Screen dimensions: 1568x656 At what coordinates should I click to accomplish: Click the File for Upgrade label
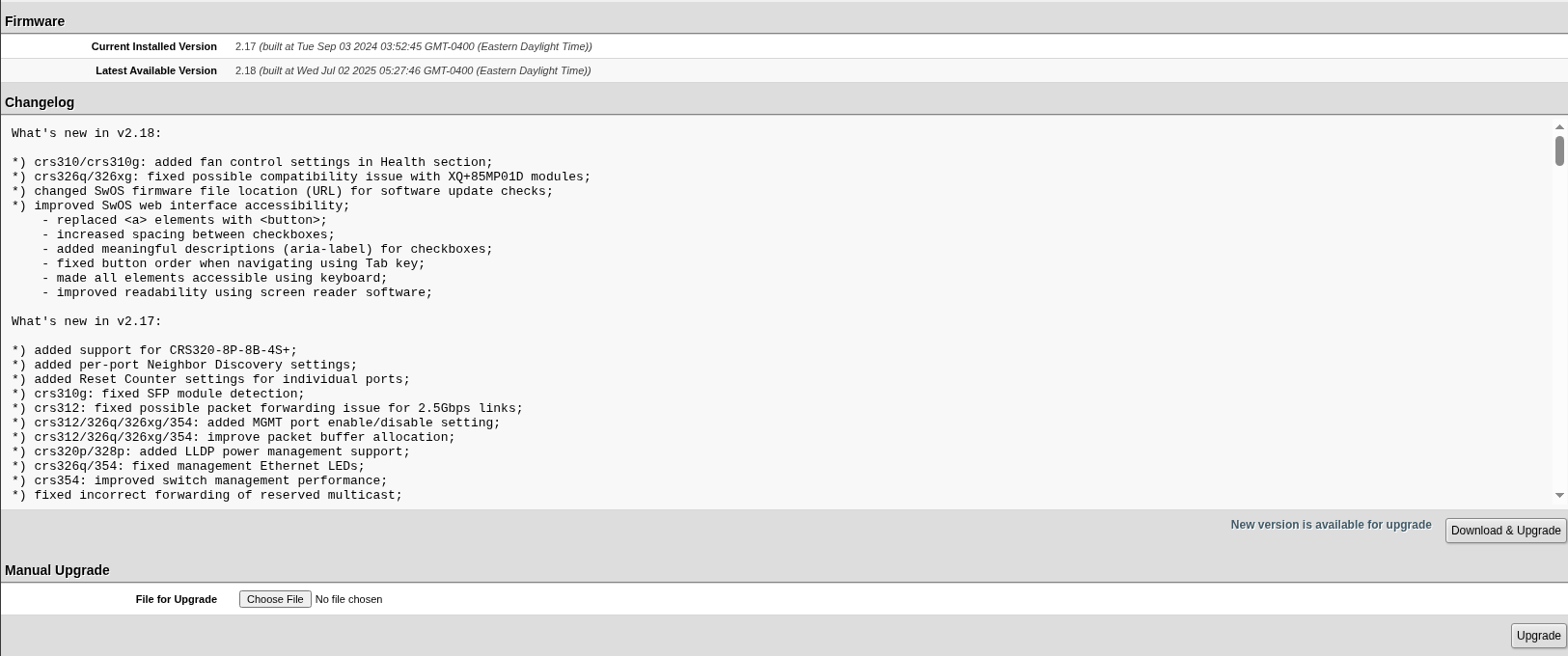177,599
